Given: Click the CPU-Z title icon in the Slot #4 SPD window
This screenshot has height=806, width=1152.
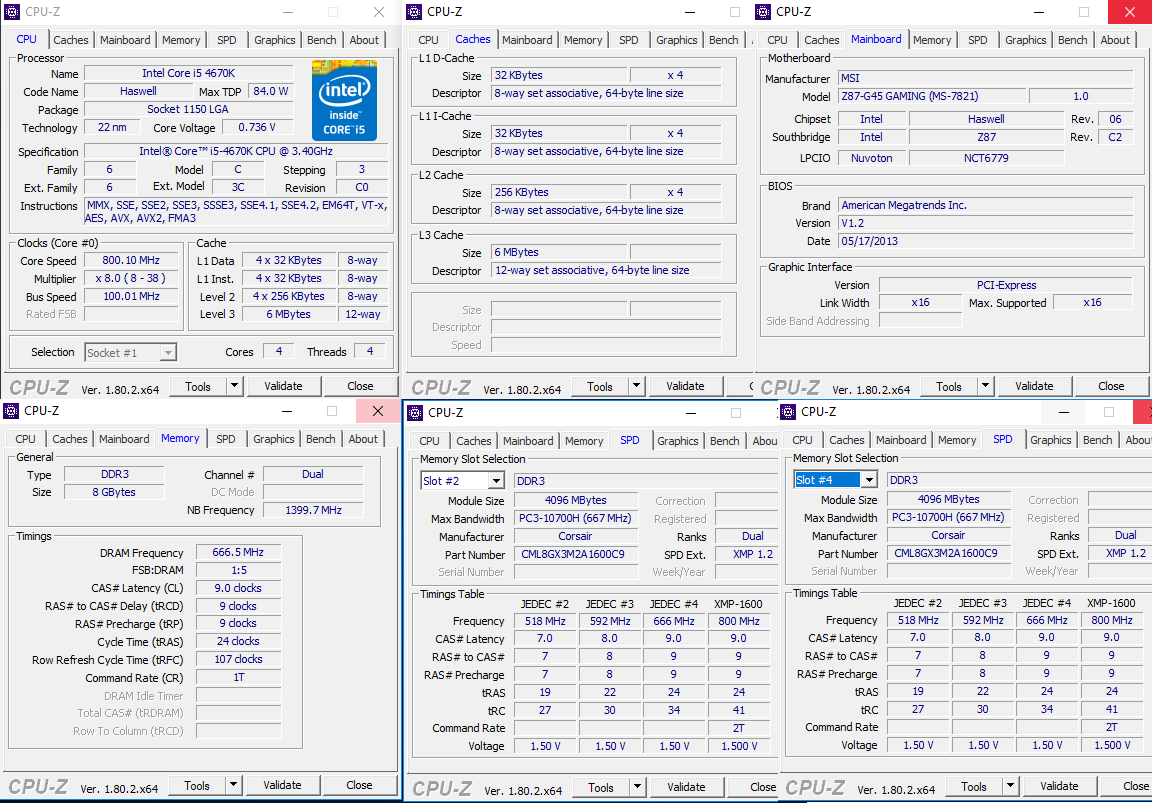Looking at the screenshot, I should point(788,411).
